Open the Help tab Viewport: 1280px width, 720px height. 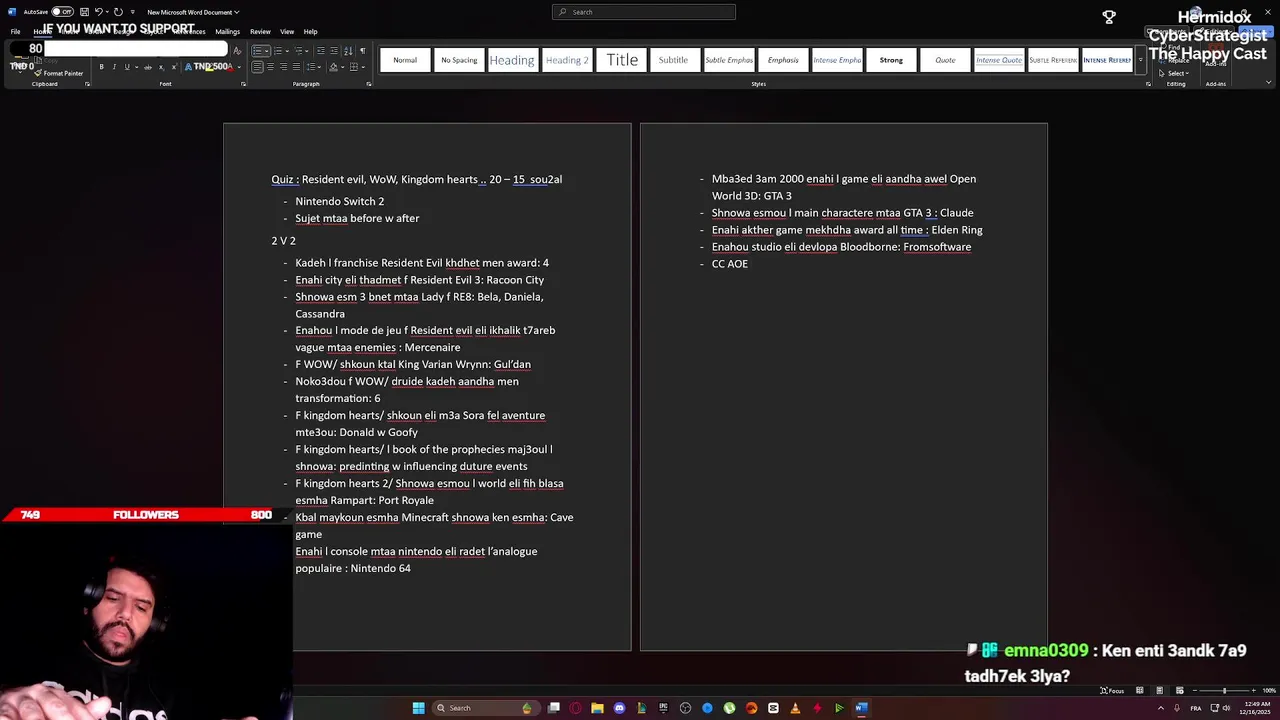pyautogui.click(x=311, y=31)
